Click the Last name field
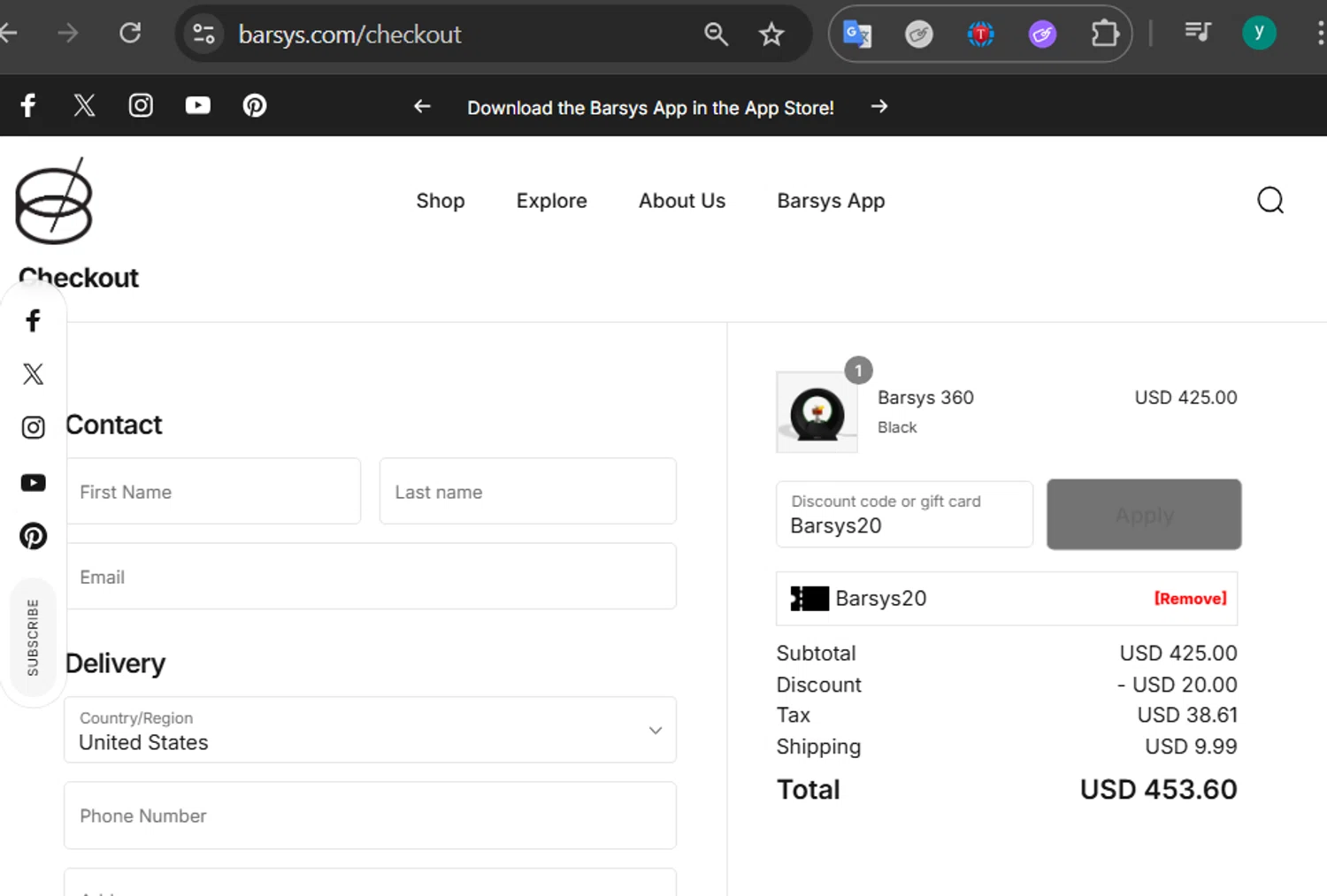The width and height of the screenshot is (1327, 896). click(528, 491)
